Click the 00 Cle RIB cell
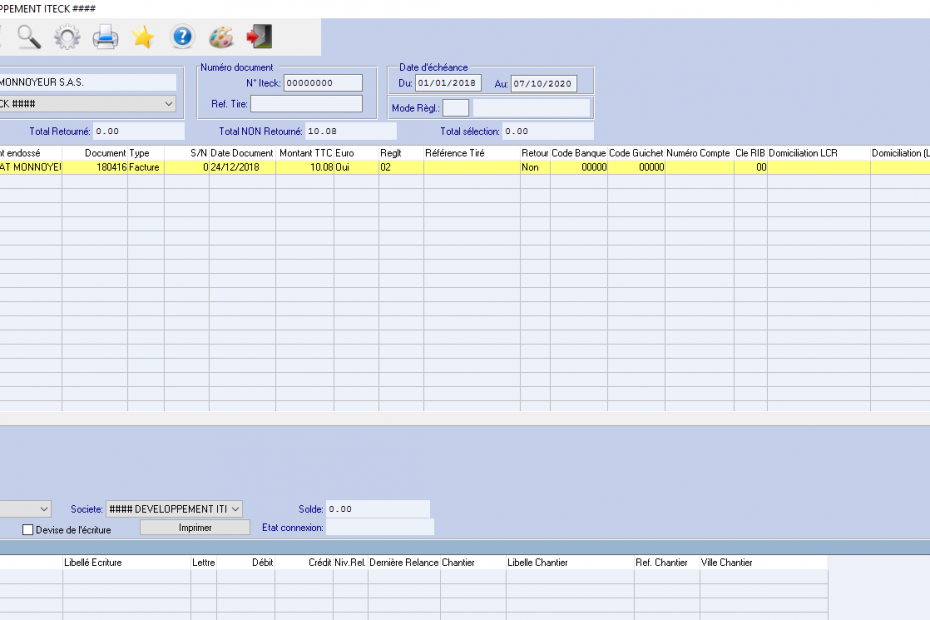This screenshot has width=930, height=620. (751, 167)
